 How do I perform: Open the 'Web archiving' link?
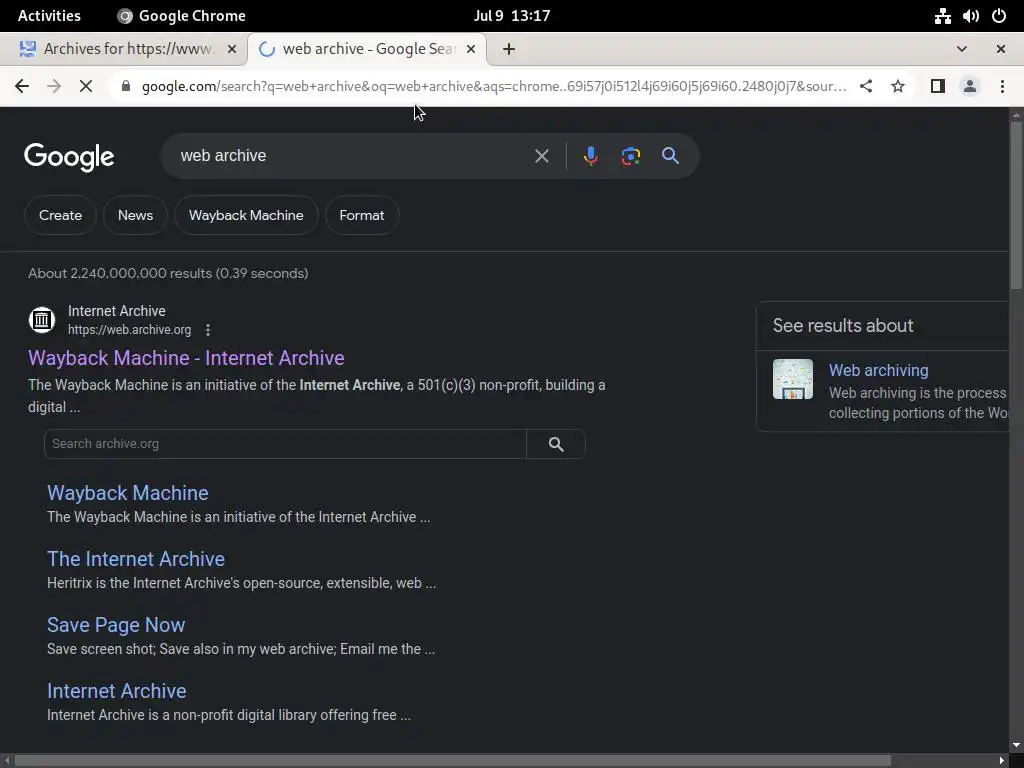pos(878,370)
